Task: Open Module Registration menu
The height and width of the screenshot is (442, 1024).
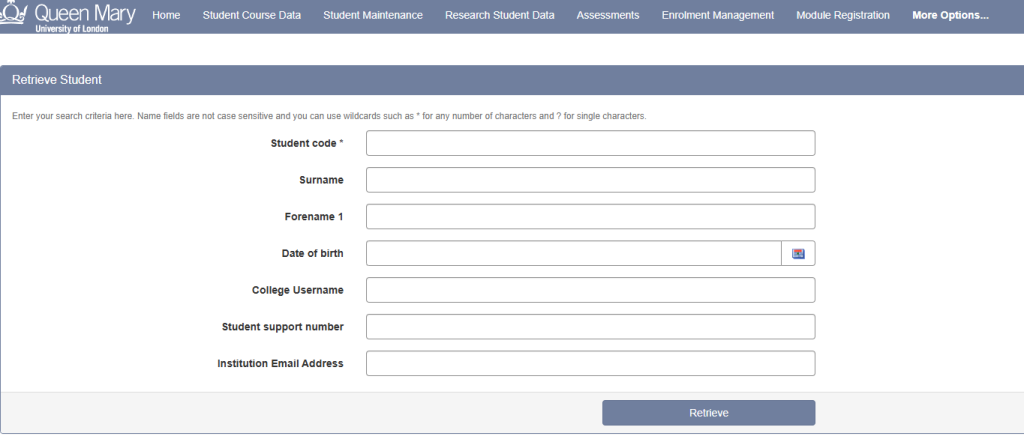Action: 842,15
